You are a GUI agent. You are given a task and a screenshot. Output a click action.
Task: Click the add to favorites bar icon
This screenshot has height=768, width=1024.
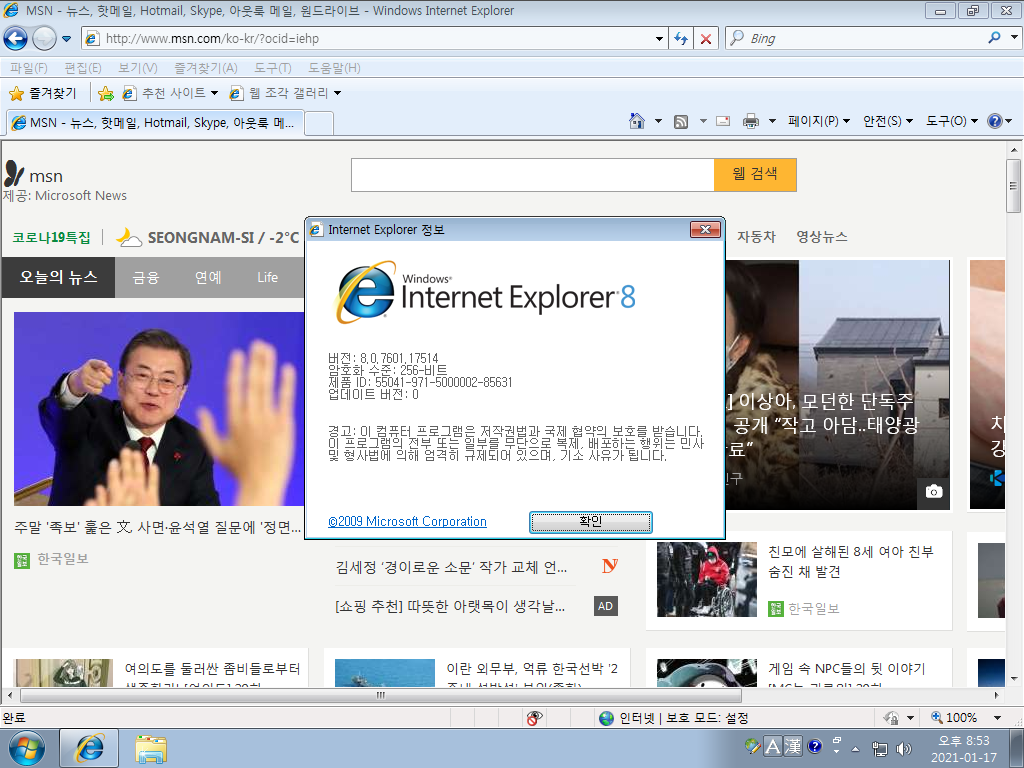tap(106, 93)
